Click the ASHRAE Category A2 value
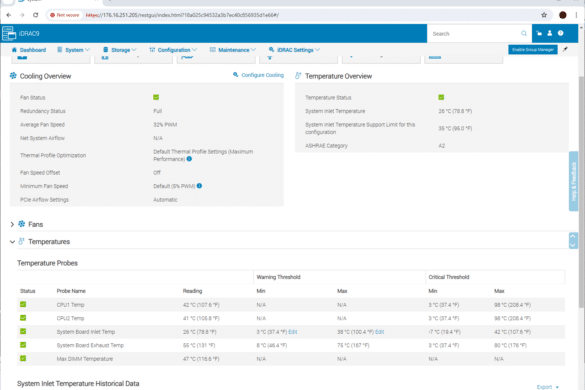Image resolution: width=585 pixels, height=390 pixels. coord(442,146)
